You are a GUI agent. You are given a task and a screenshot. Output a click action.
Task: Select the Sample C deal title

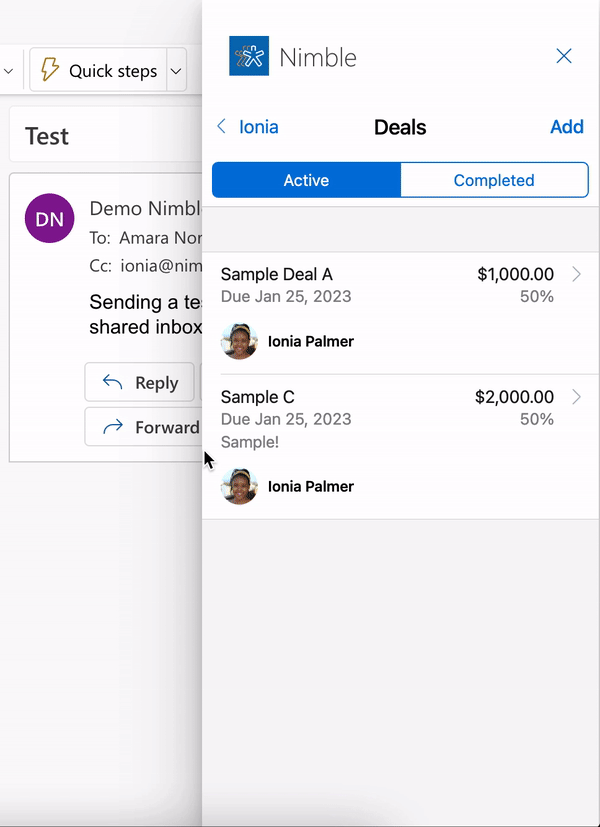tap(258, 397)
